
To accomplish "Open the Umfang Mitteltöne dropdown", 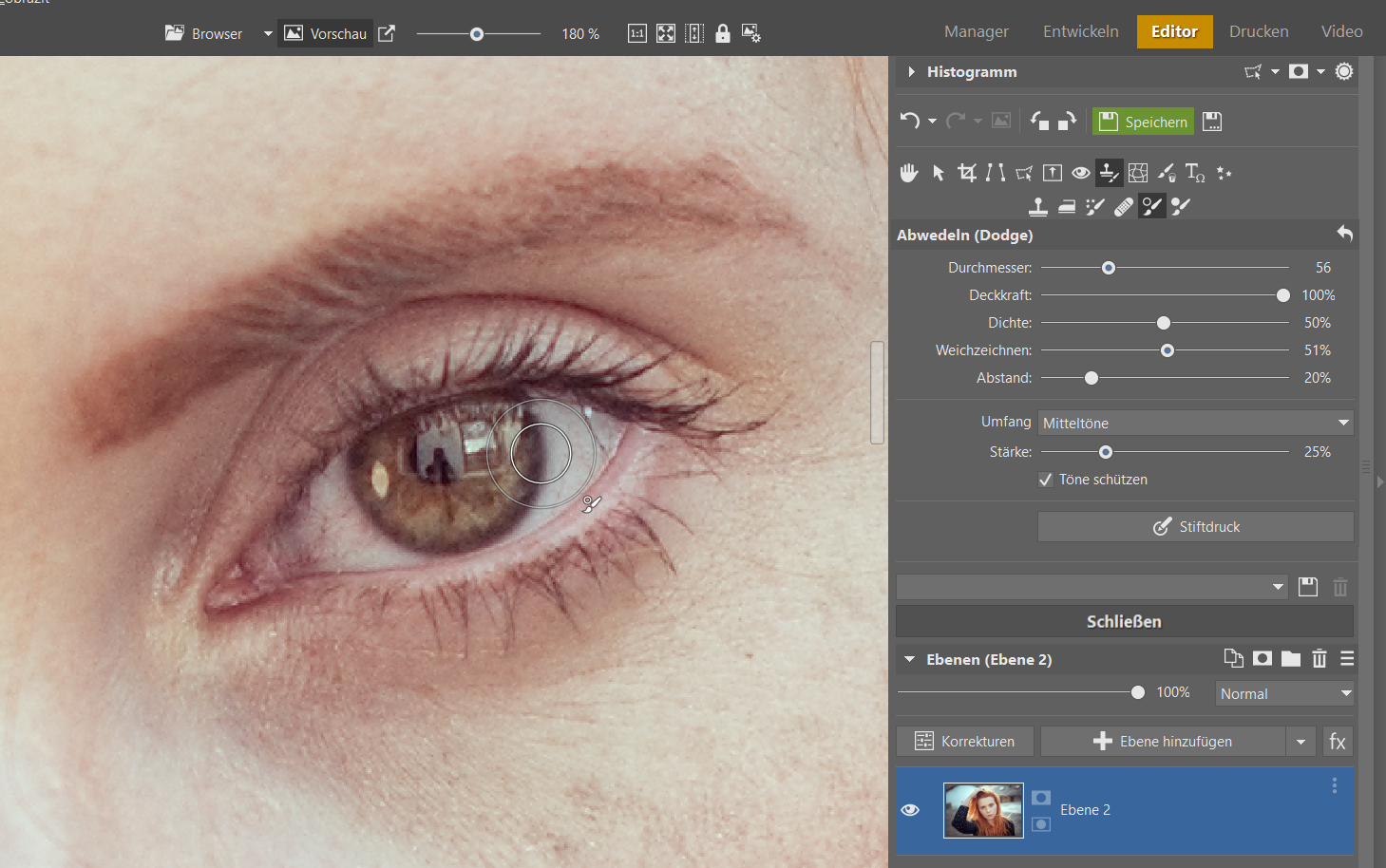I will click(1195, 423).
